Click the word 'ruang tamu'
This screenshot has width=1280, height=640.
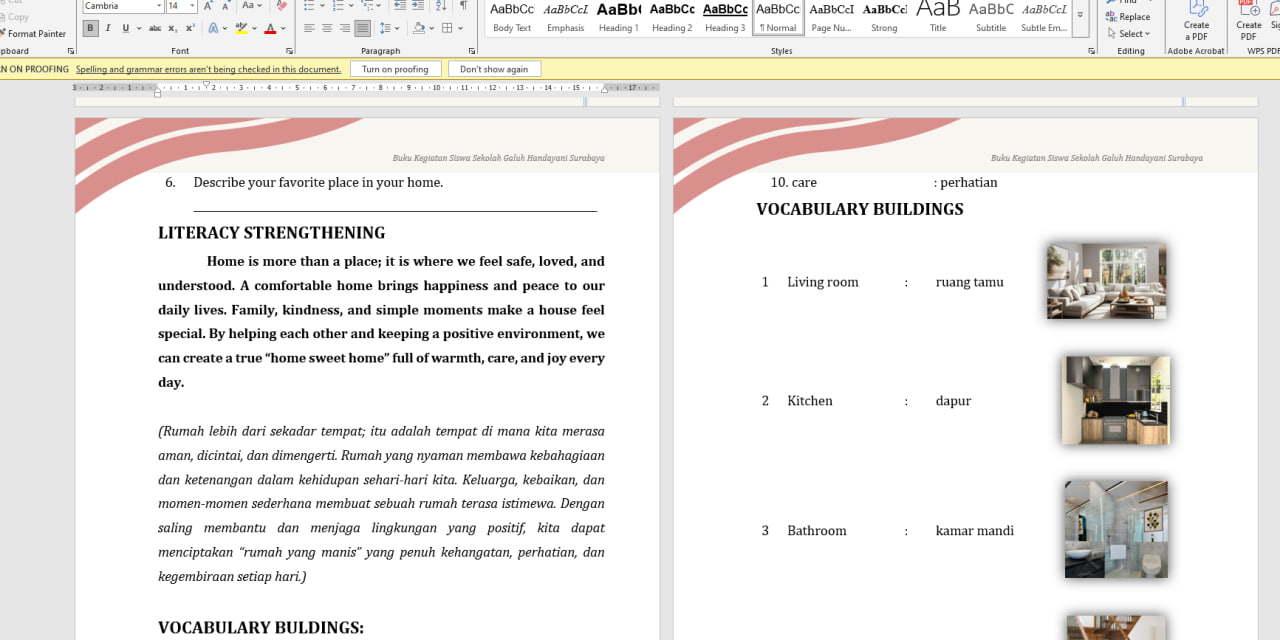click(x=970, y=282)
